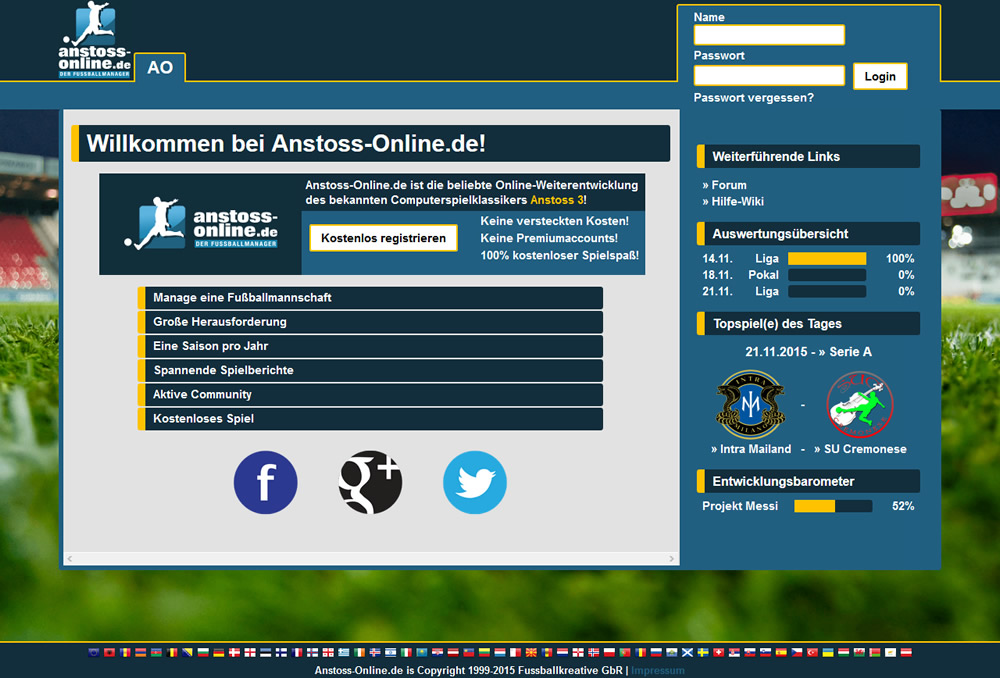Select the Denmark flag

234,652
